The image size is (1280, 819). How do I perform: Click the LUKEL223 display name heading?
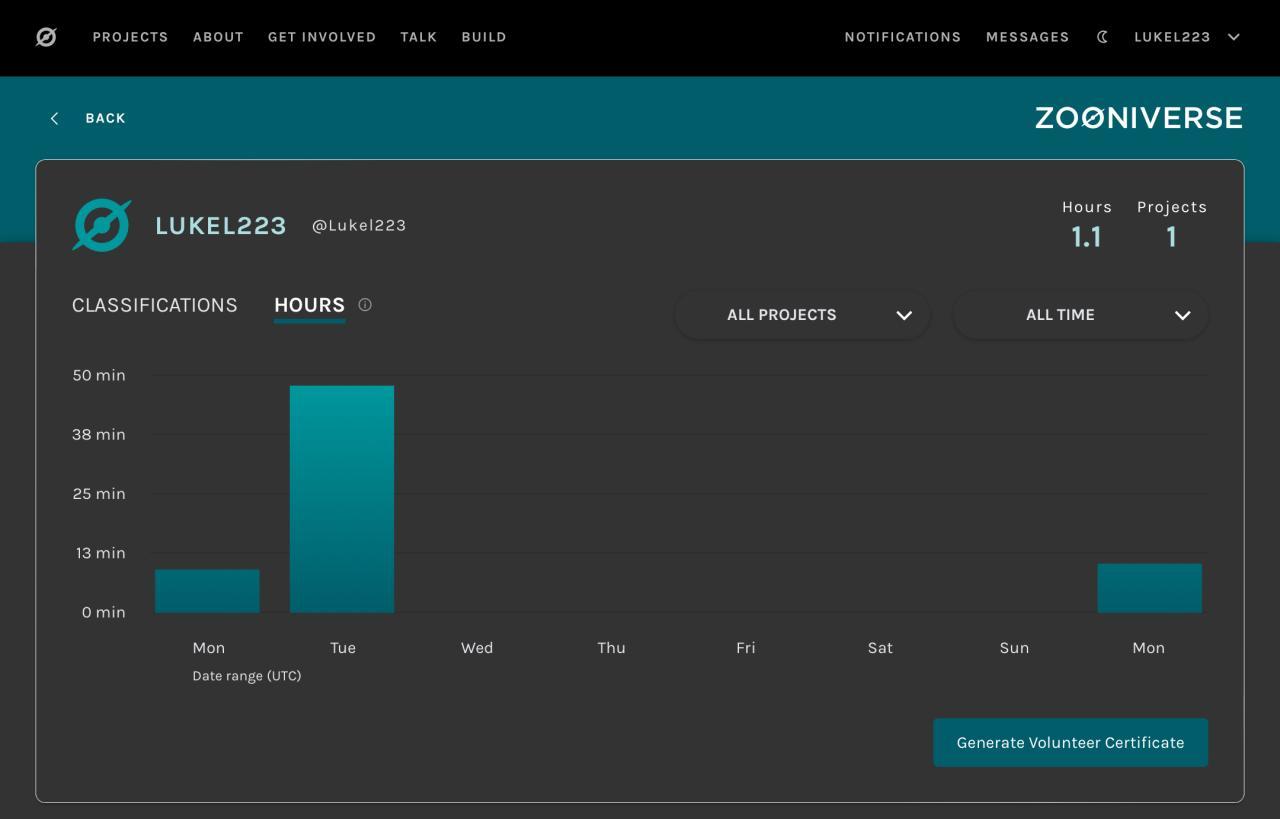pos(221,226)
